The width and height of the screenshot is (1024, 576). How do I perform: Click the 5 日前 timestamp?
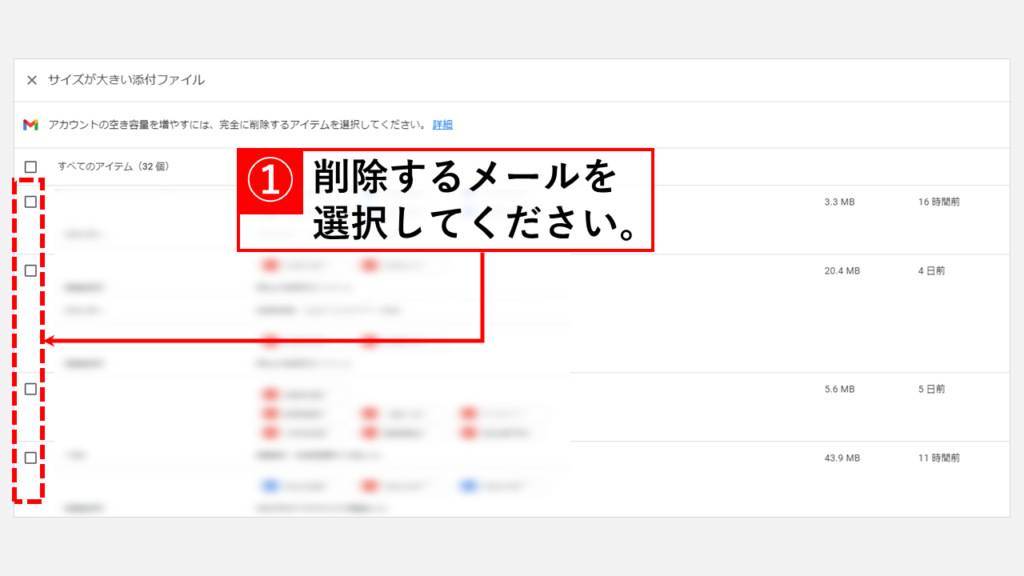(931, 389)
